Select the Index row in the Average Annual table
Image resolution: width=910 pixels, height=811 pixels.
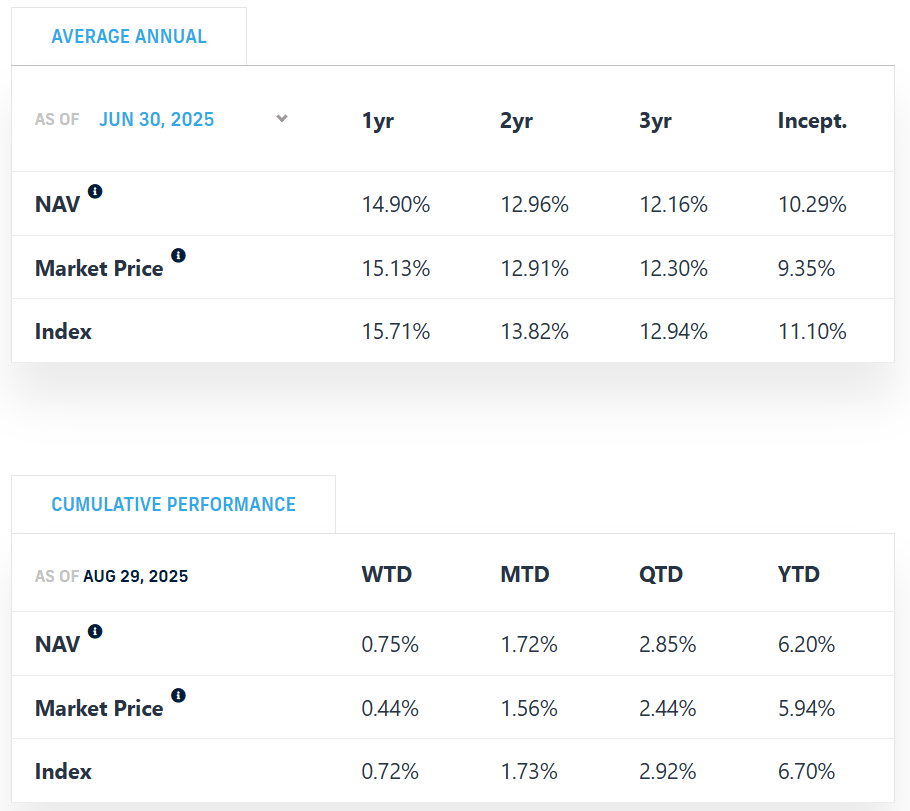pos(63,331)
